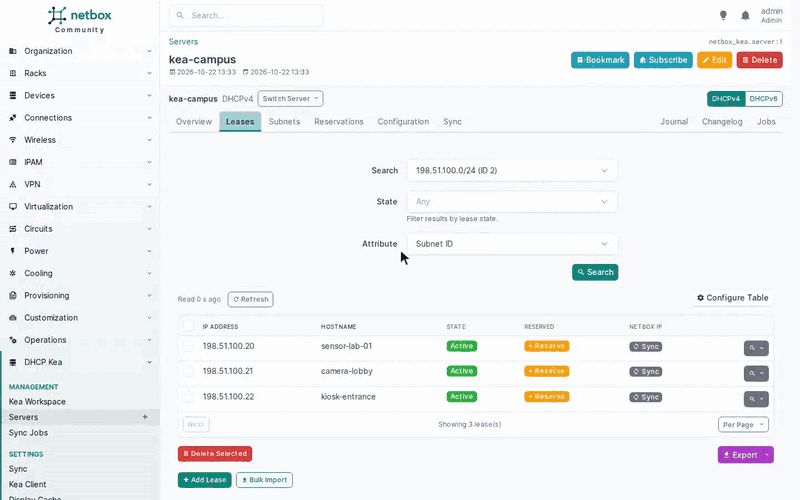
Task: Click the Refresh button
Action: tap(251, 299)
